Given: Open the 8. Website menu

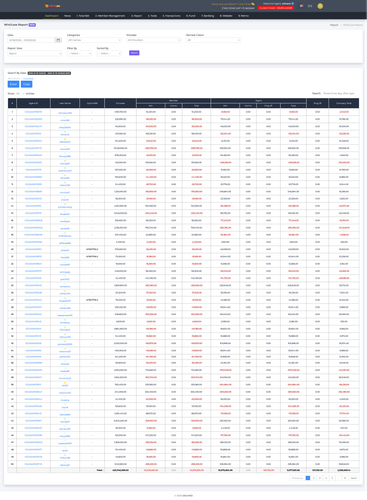Looking at the screenshot, I should (226, 16).
